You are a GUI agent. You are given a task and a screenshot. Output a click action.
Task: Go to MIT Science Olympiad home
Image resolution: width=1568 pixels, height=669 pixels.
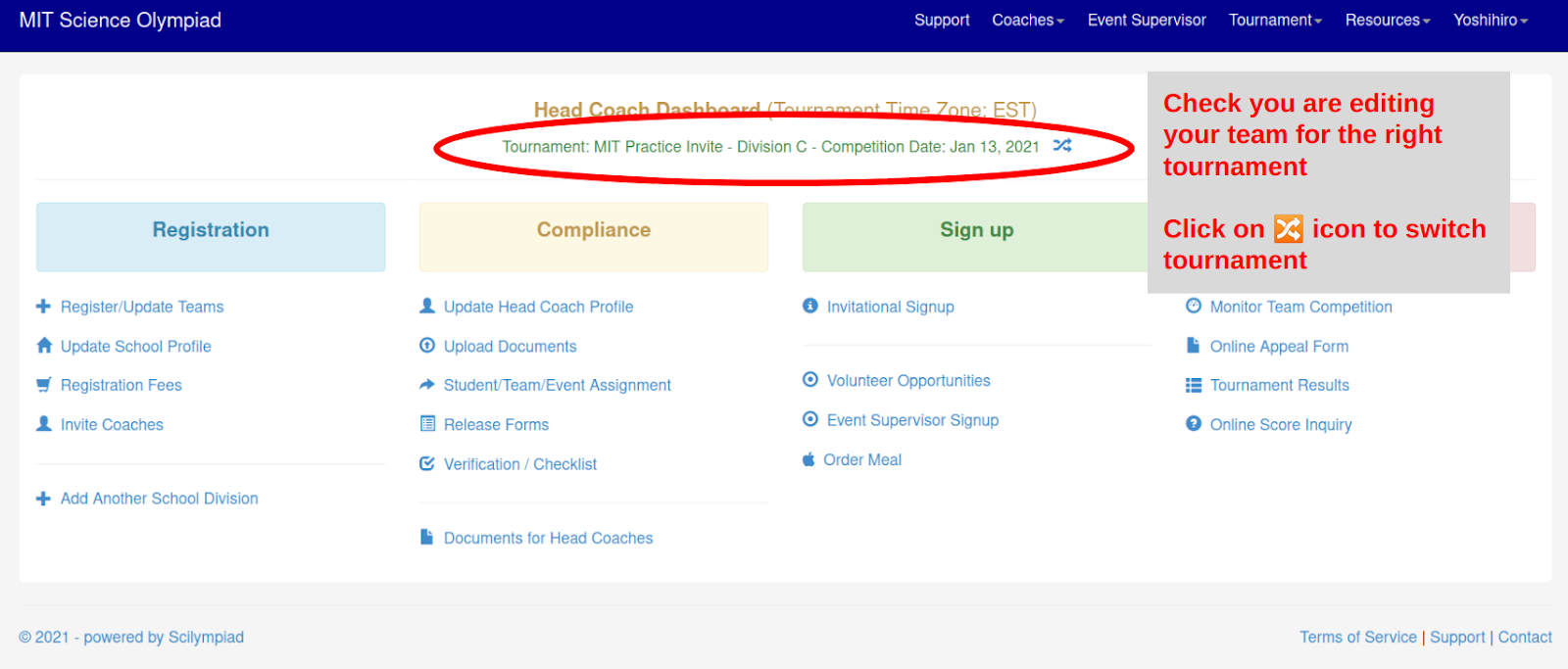tap(121, 20)
